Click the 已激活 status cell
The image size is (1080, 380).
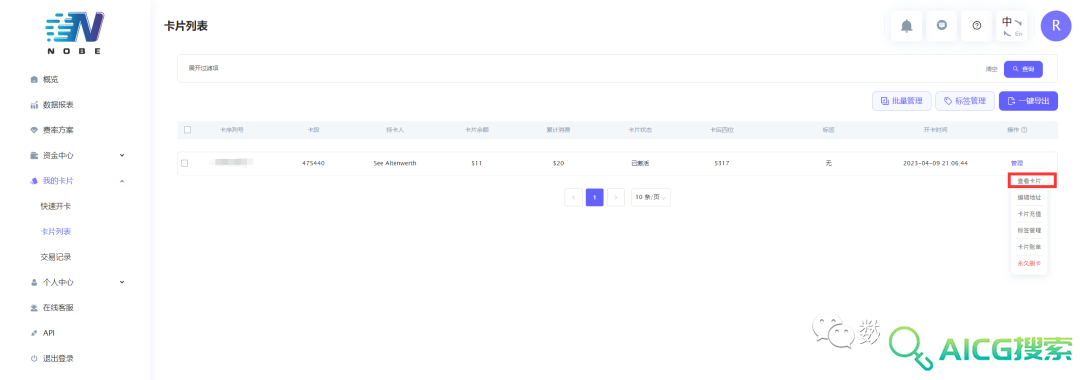(641, 163)
